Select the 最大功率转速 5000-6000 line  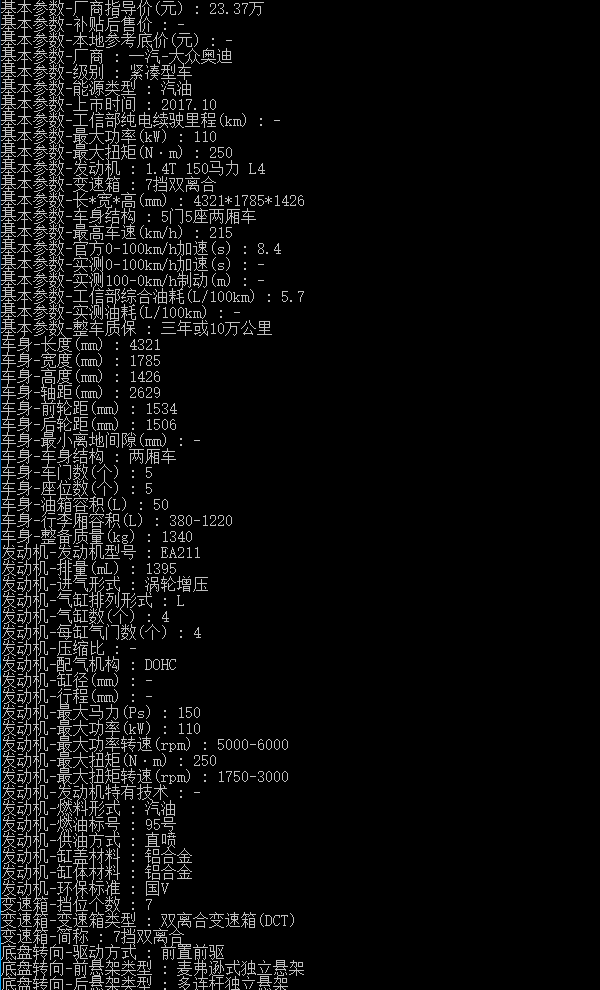[x=145, y=744]
